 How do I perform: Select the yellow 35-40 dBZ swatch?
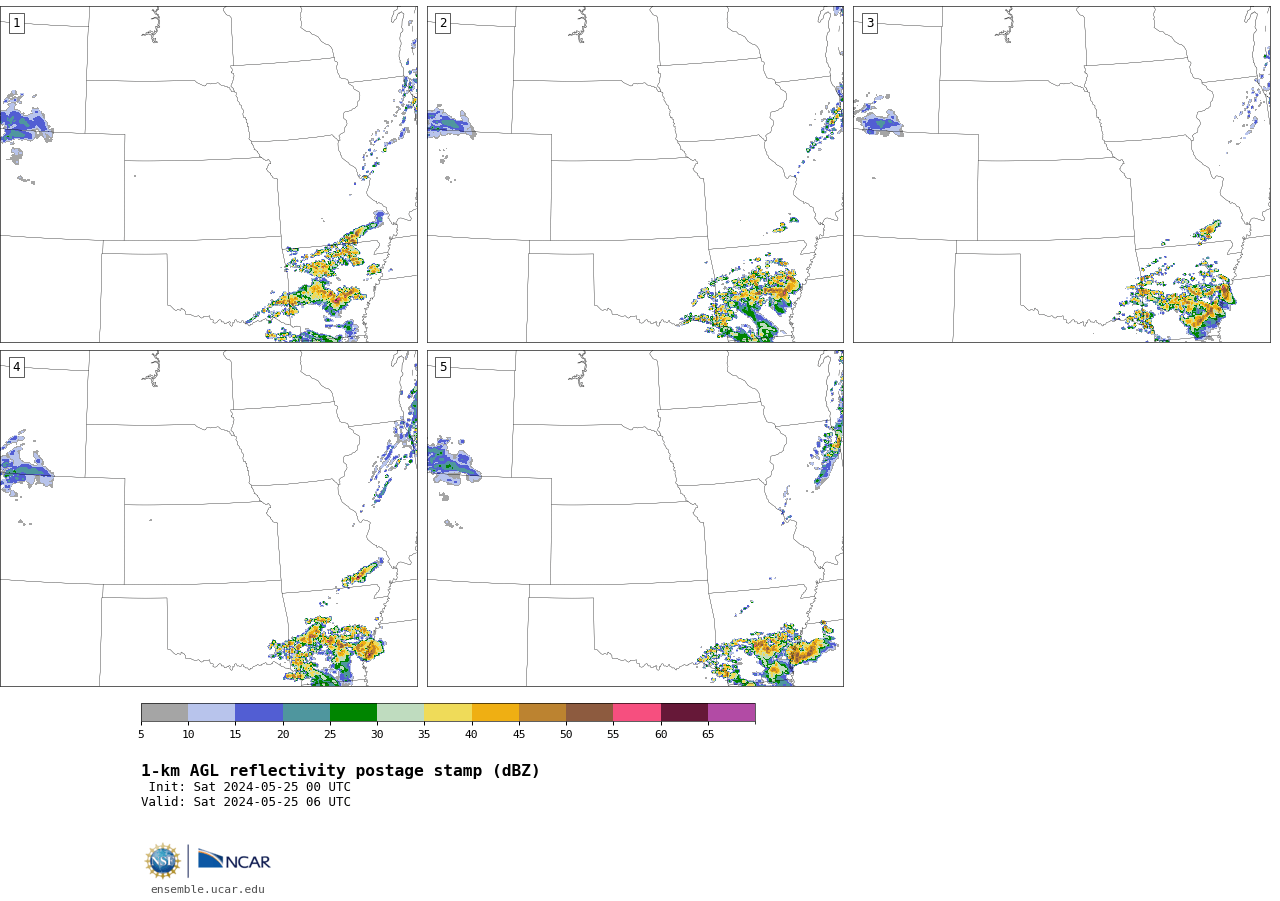[448, 712]
